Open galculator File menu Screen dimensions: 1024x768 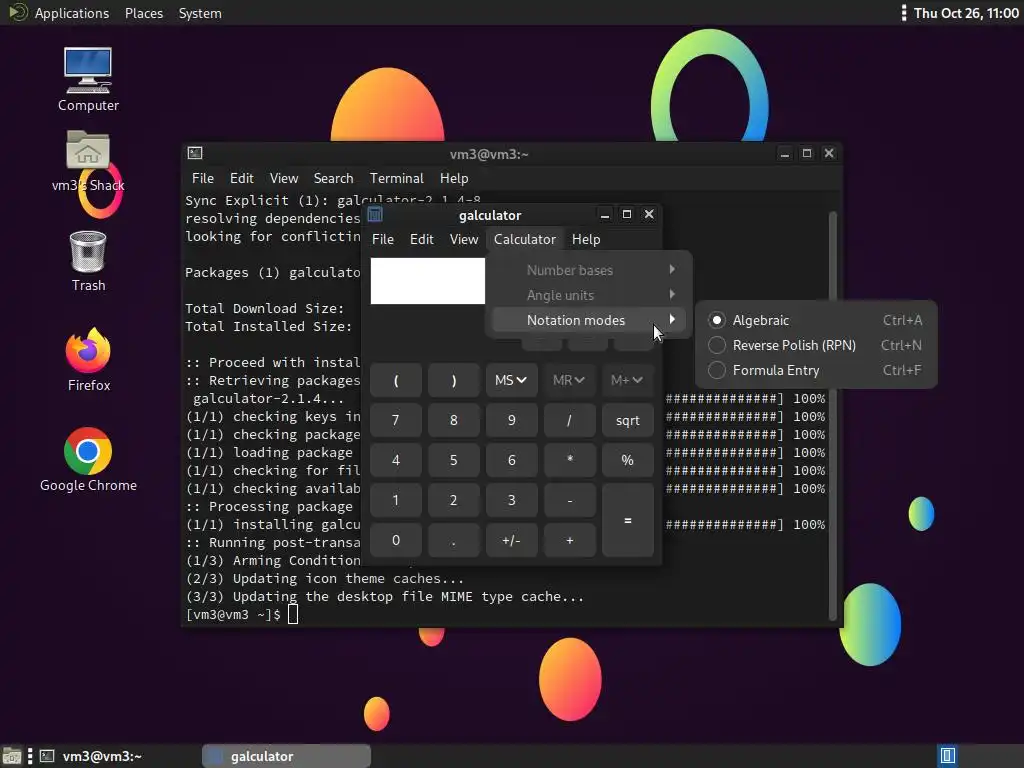point(383,239)
